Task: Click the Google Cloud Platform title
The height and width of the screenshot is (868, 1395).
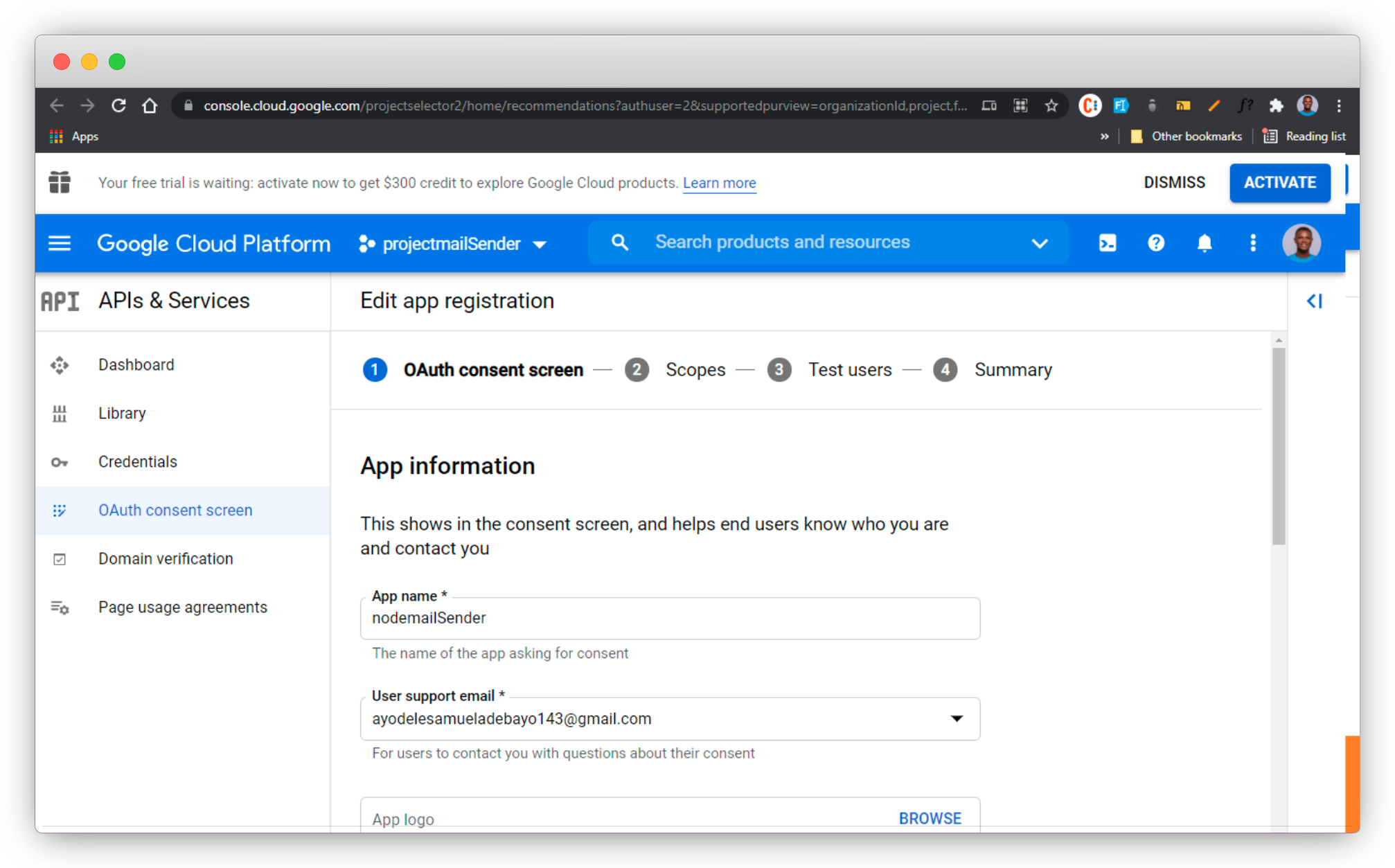Action: 213,243
